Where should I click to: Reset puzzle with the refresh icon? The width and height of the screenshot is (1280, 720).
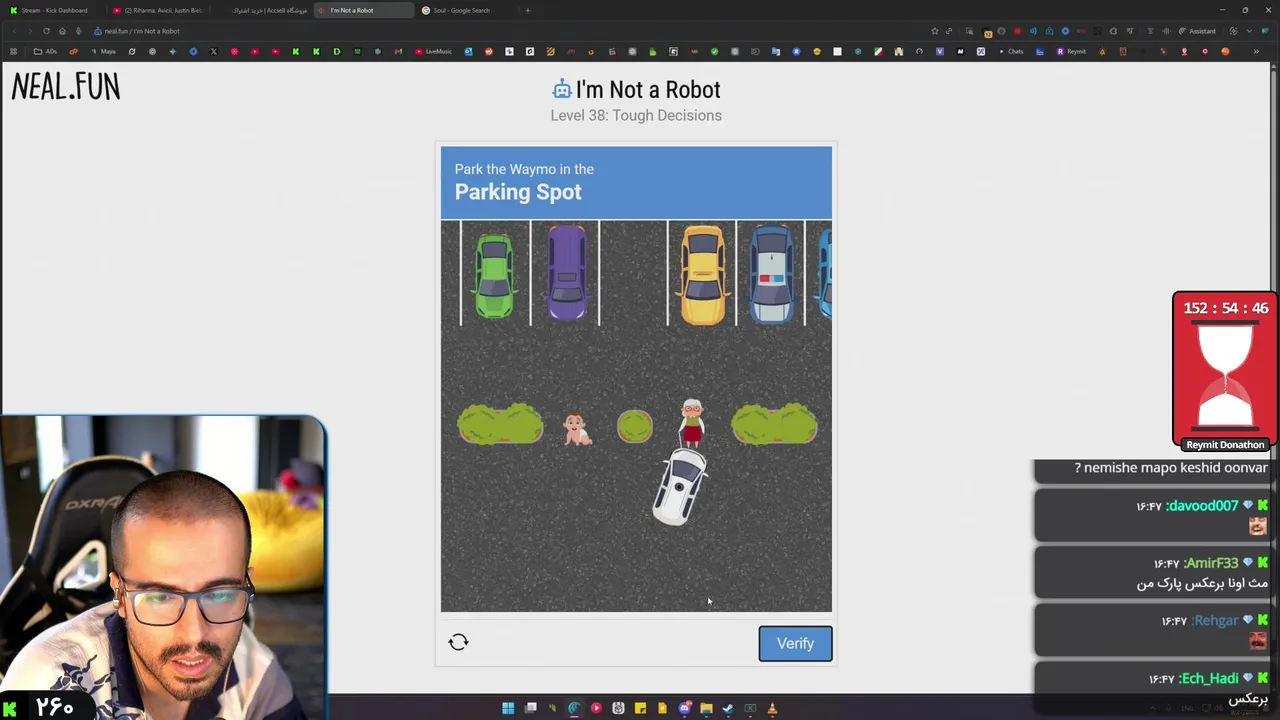[458, 642]
